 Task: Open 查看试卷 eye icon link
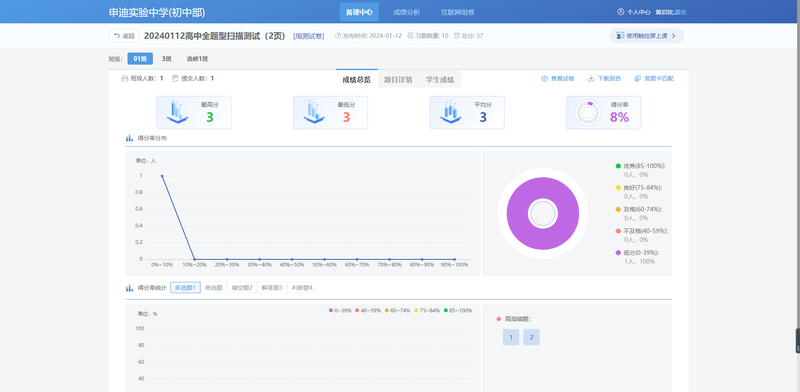tap(544, 79)
